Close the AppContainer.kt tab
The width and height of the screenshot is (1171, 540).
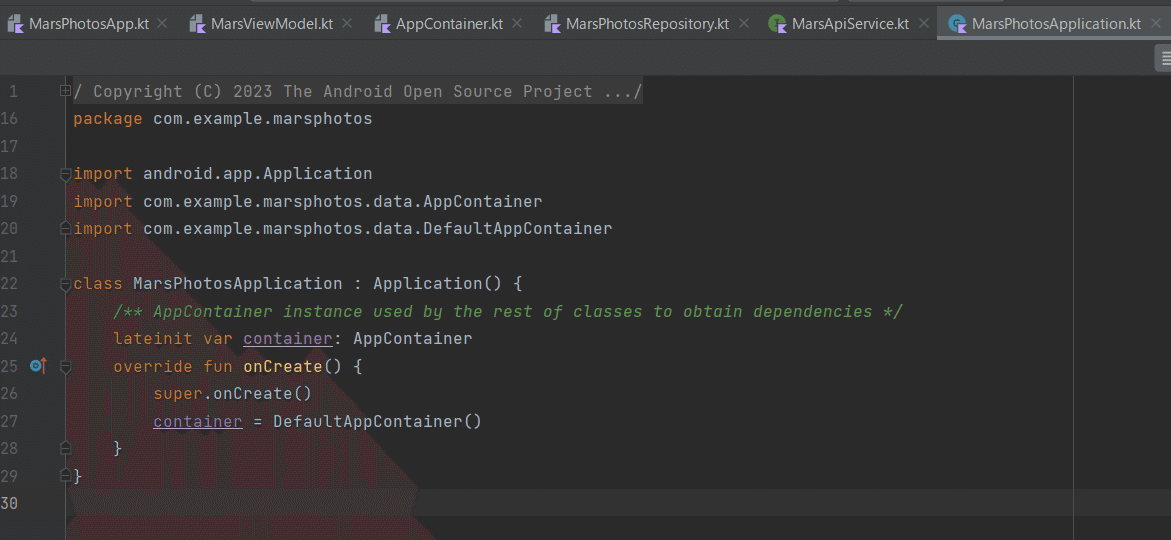click(x=517, y=23)
